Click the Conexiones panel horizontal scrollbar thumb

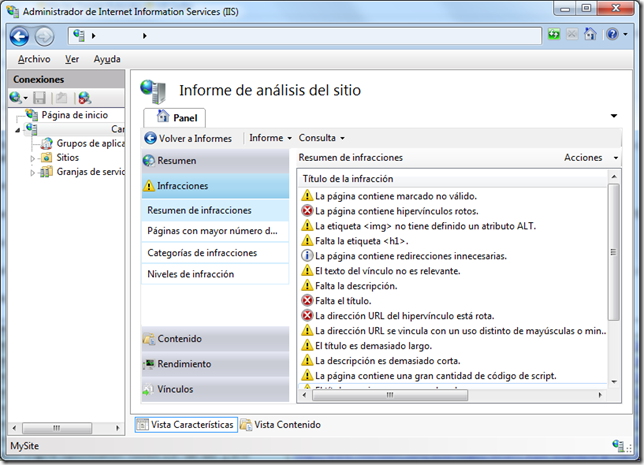(57, 428)
